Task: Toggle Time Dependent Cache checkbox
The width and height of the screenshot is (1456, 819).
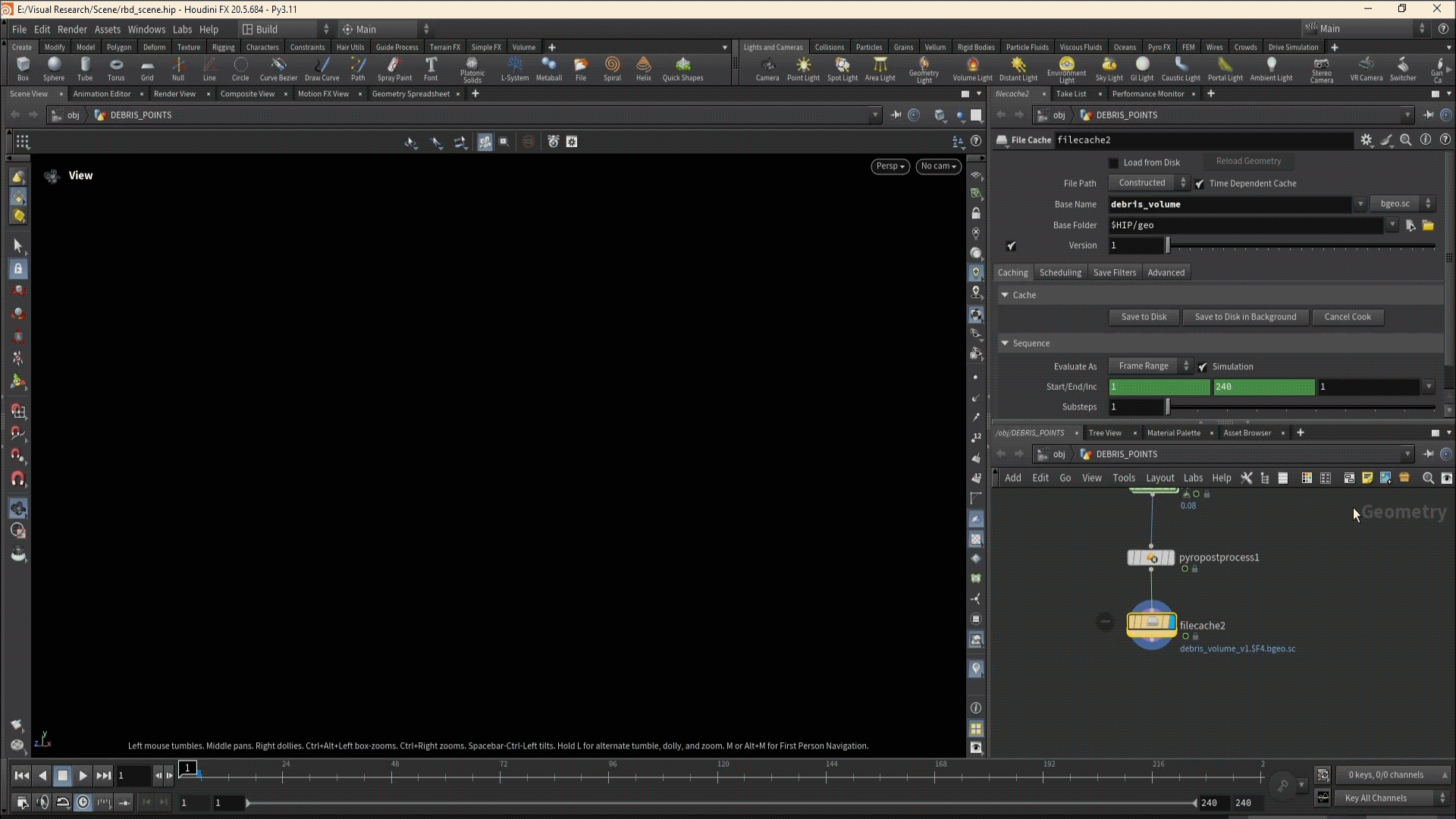Action: tap(1200, 184)
